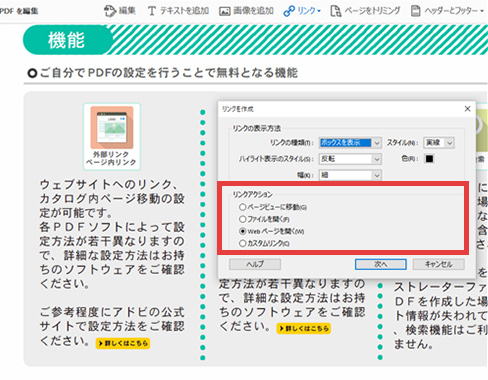Select ページビューに移動 radio button
The image size is (488, 380).
[x=242, y=207]
